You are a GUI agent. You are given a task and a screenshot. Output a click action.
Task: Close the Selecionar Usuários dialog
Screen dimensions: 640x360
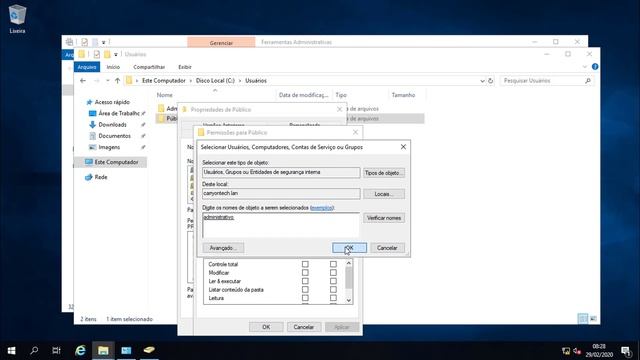403,147
